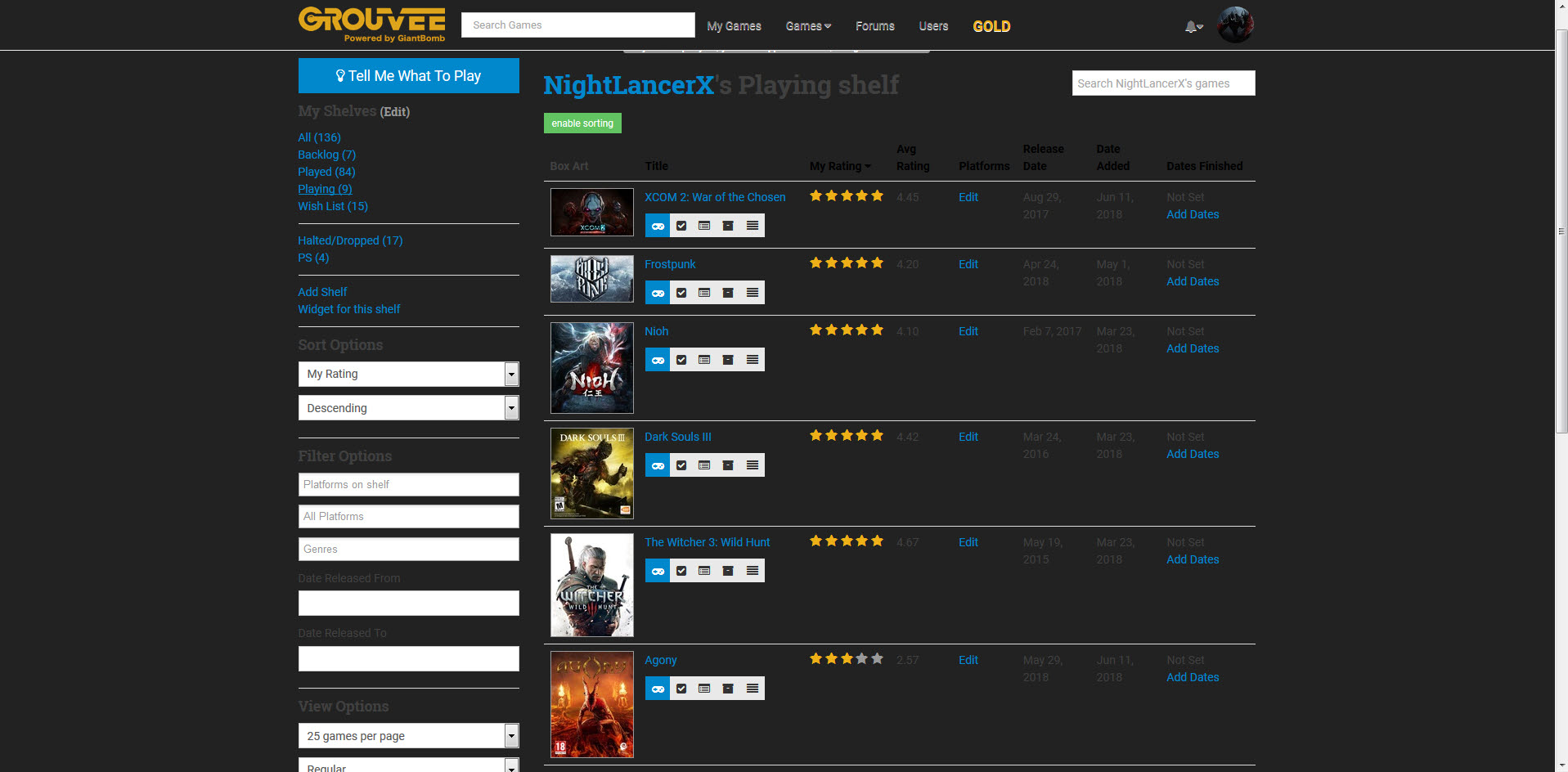The image size is (1568, 772).
Task: Open the Platforms on shelf filter
Action: click(x=409, y=485)
